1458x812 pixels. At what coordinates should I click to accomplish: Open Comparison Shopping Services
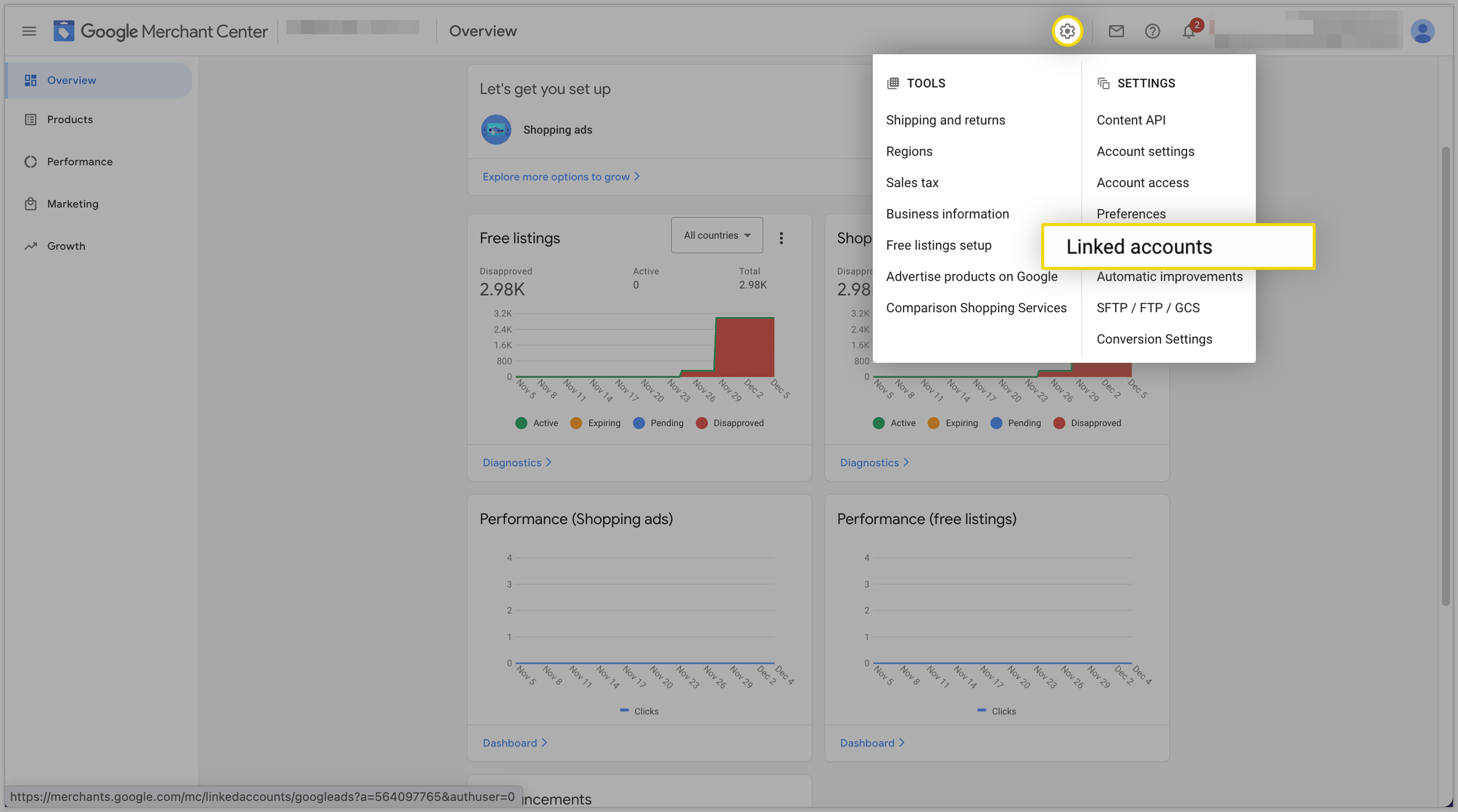[x=976, y=308]
